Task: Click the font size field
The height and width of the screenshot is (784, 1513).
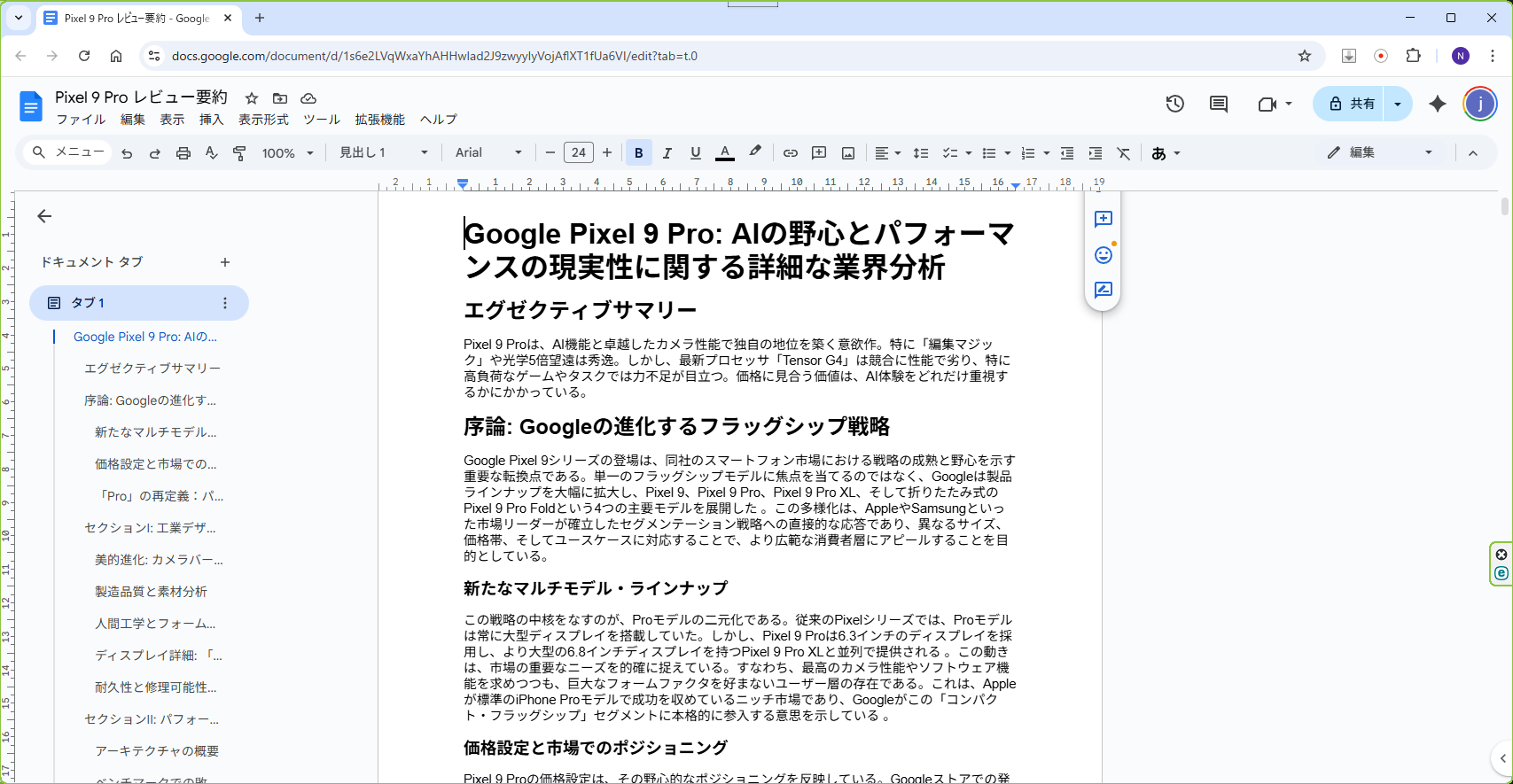Action: [578, 153]
